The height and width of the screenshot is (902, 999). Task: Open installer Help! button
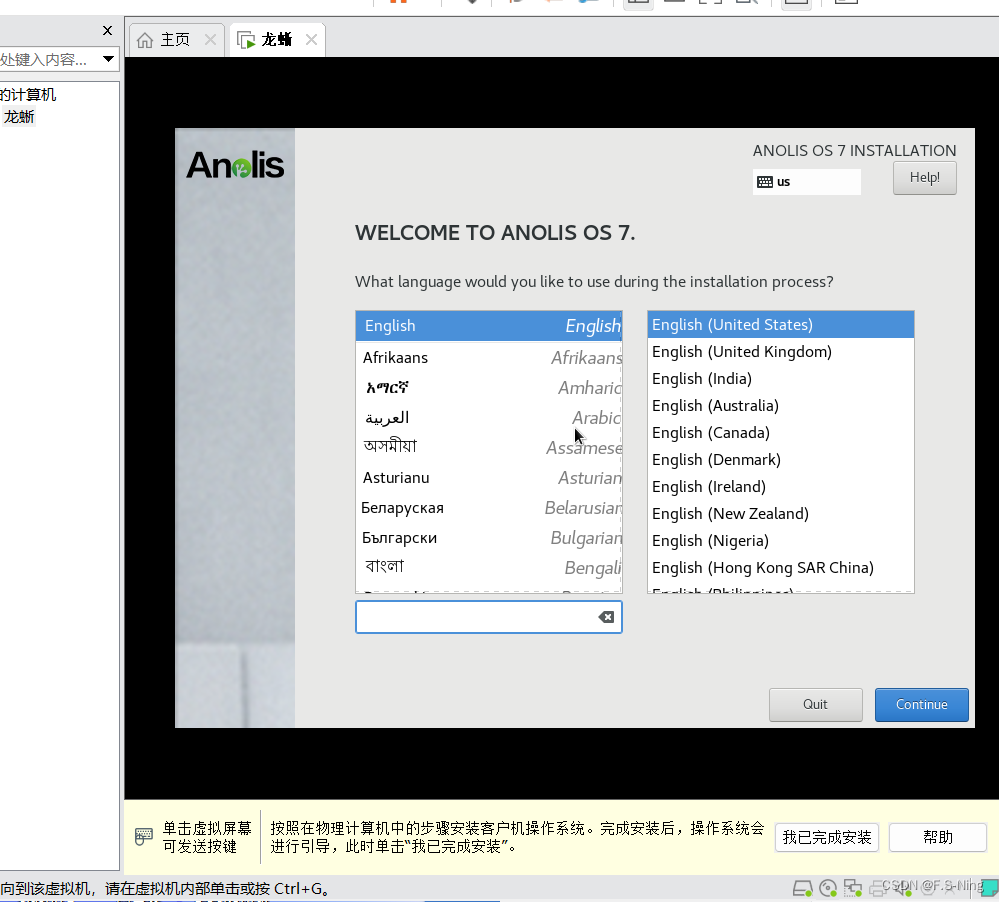click(924, 178)
